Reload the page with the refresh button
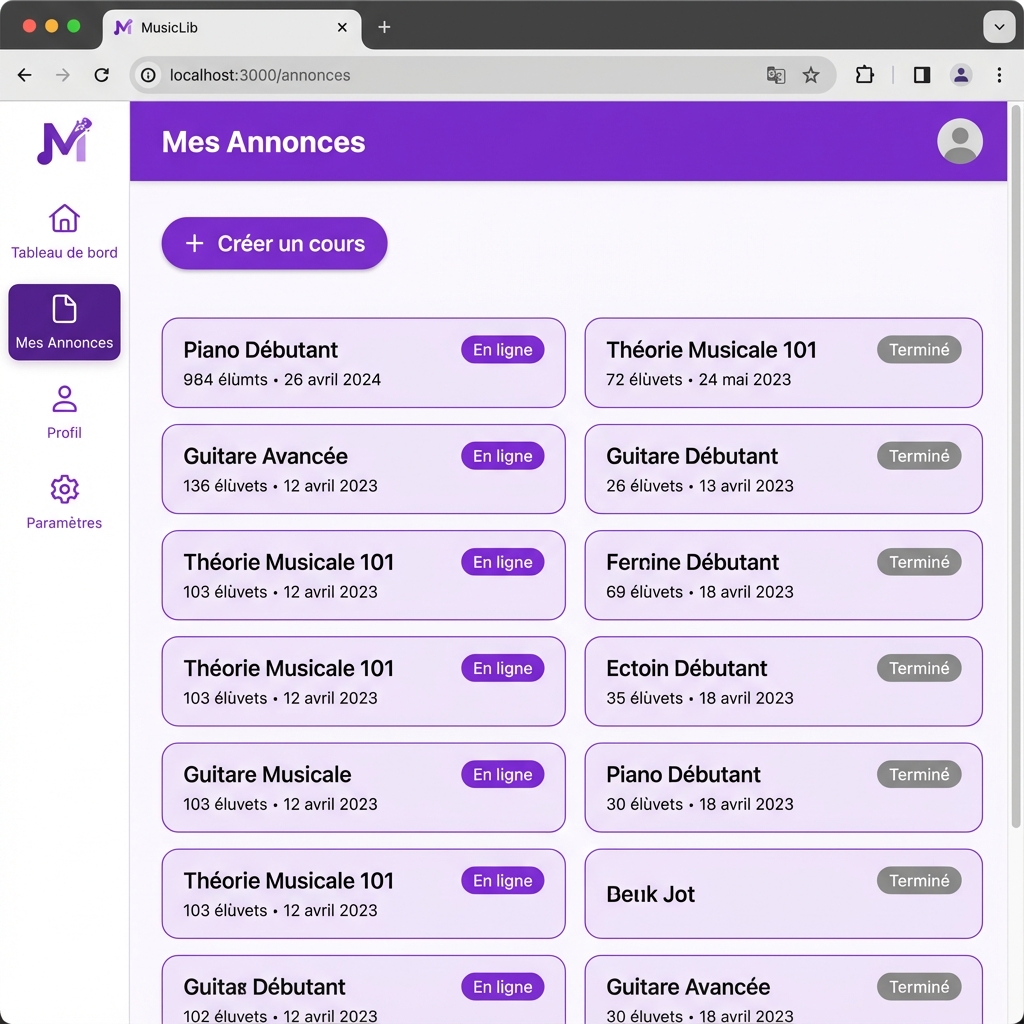Viewport: 1024px width, 1024px height. (101, 75)
